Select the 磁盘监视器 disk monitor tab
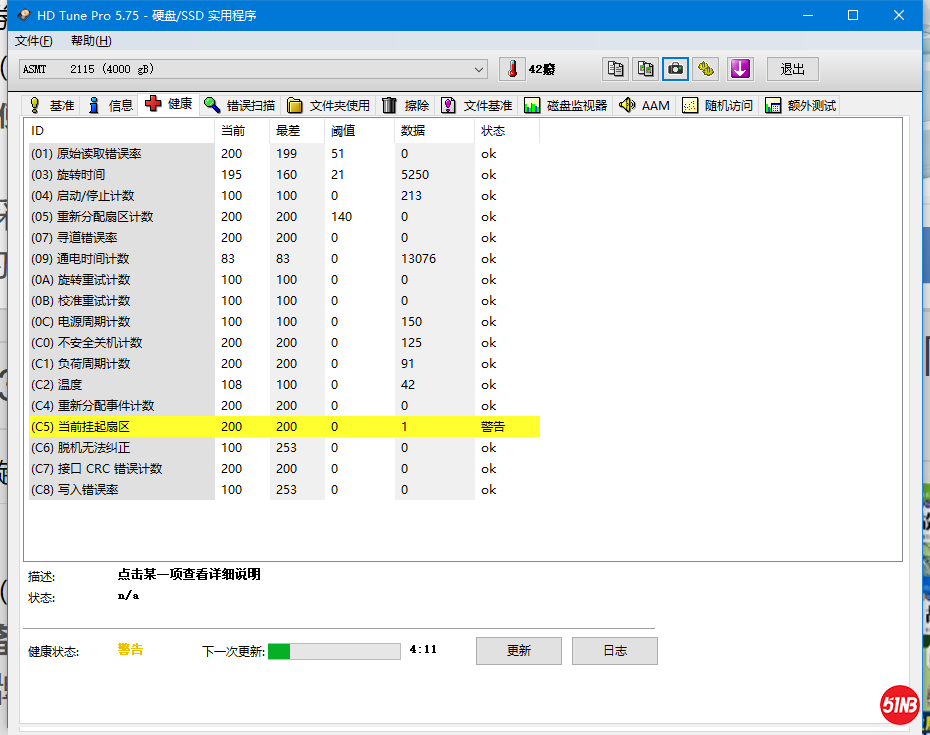This screenshot has width=930, height=735. pyautogui.click(x=566, y=105)
